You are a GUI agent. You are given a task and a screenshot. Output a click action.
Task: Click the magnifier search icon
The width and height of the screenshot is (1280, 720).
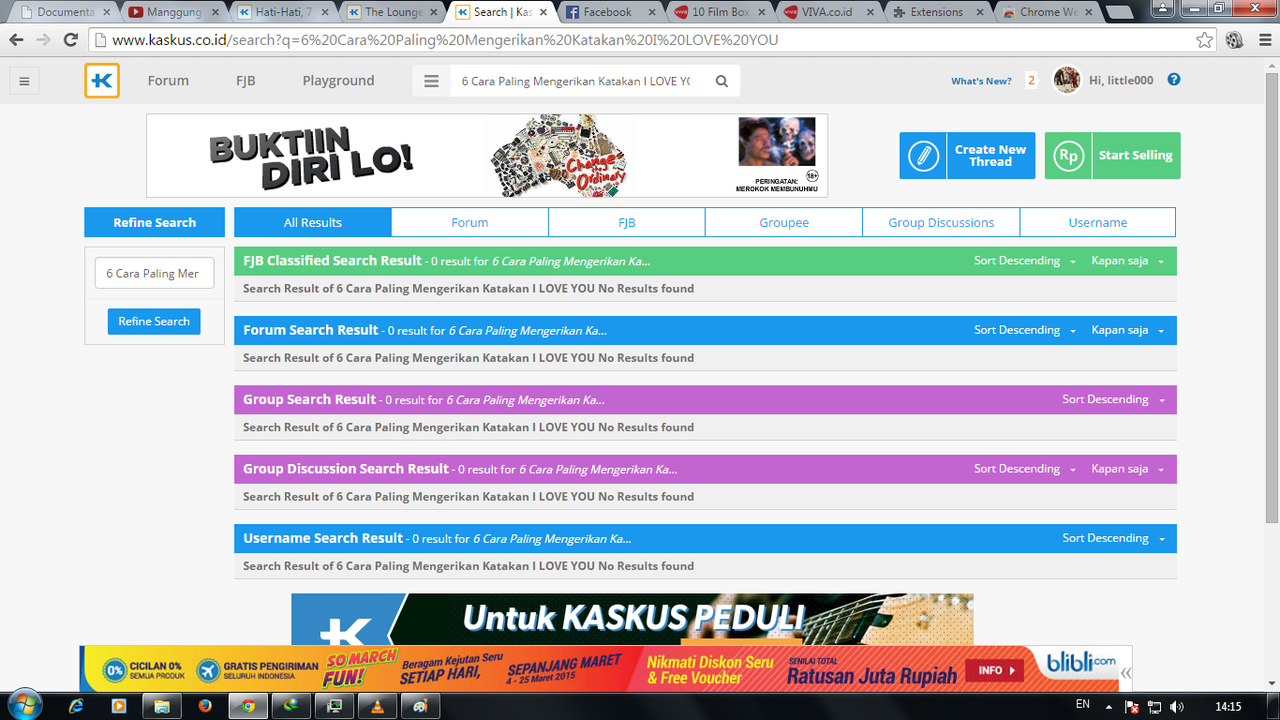click(722, 81)
